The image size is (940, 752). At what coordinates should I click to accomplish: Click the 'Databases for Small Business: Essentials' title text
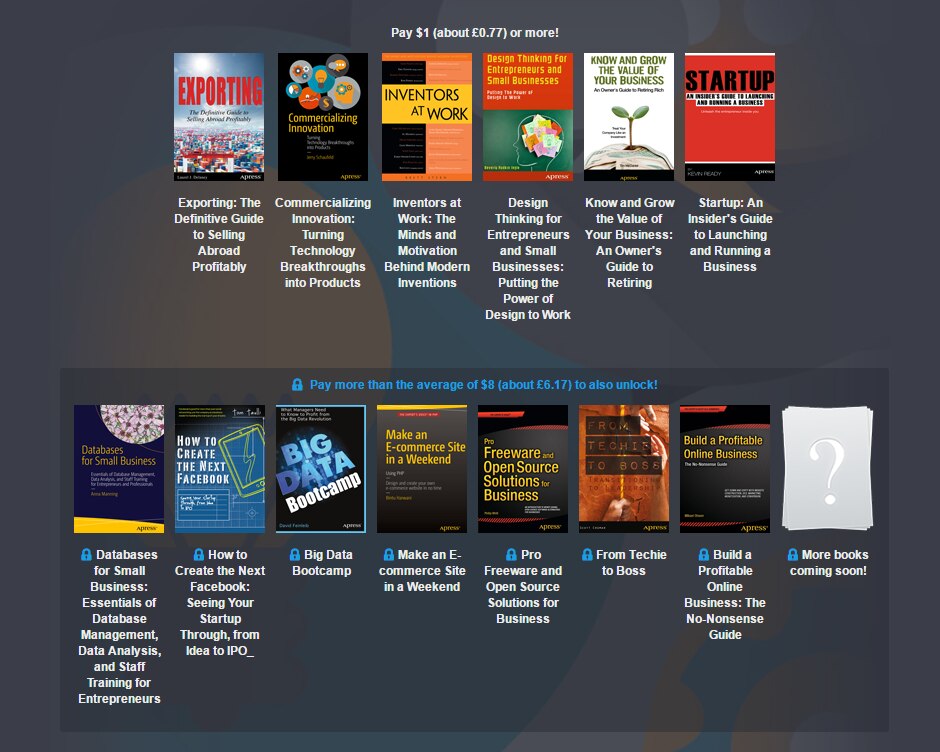[x=119, y=627]
